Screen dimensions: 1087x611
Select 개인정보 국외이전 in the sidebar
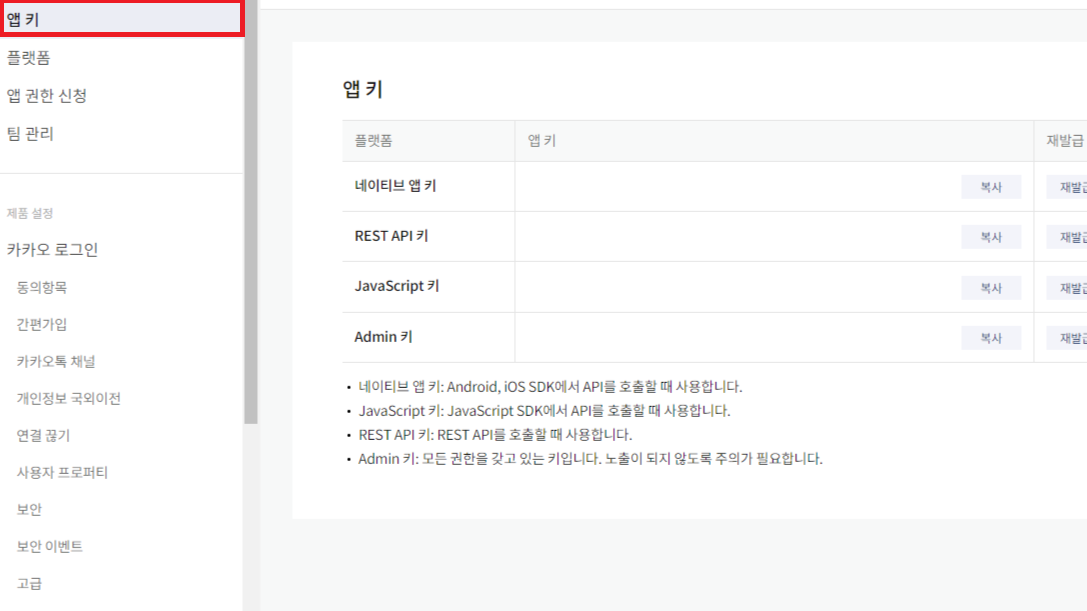[69, 398]
